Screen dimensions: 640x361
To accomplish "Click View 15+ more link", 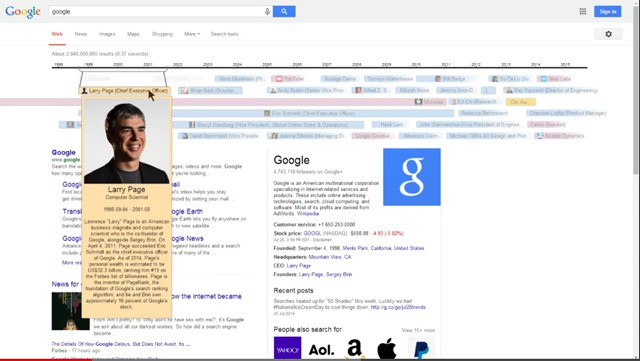I will pyautogui.click(x=418, y=330).
